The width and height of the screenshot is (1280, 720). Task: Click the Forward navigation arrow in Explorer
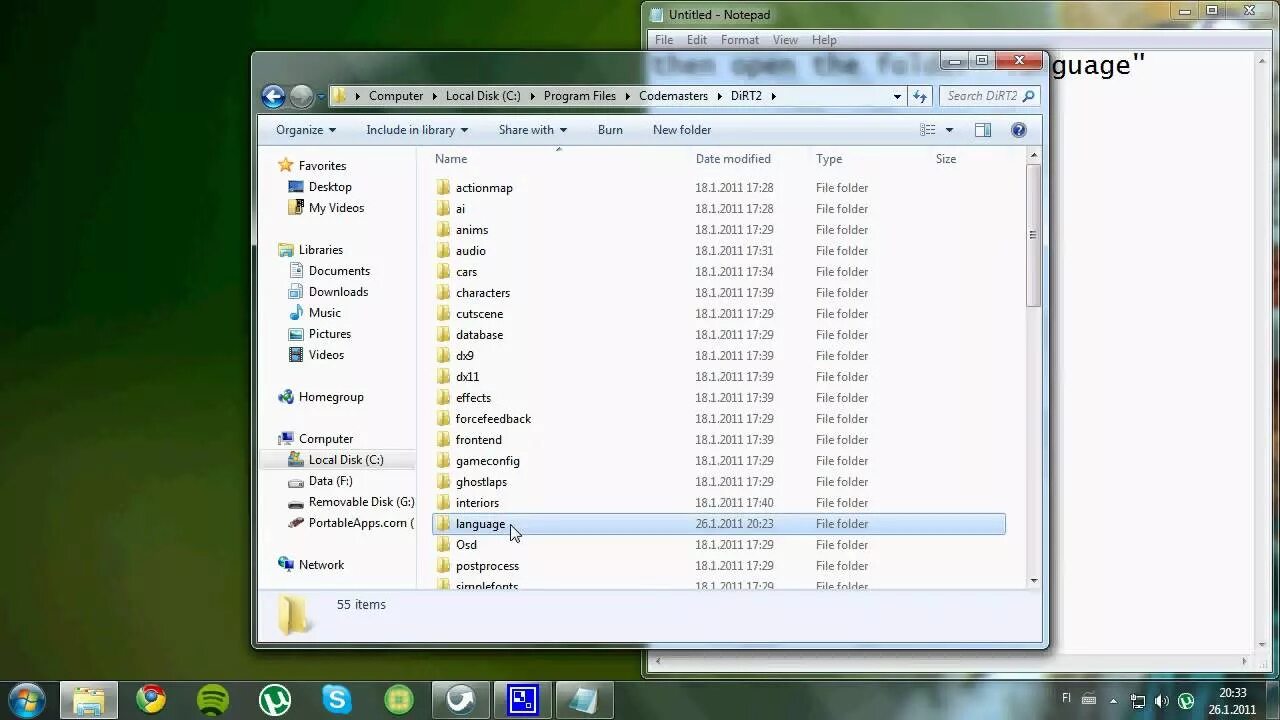tap(301, 96)
